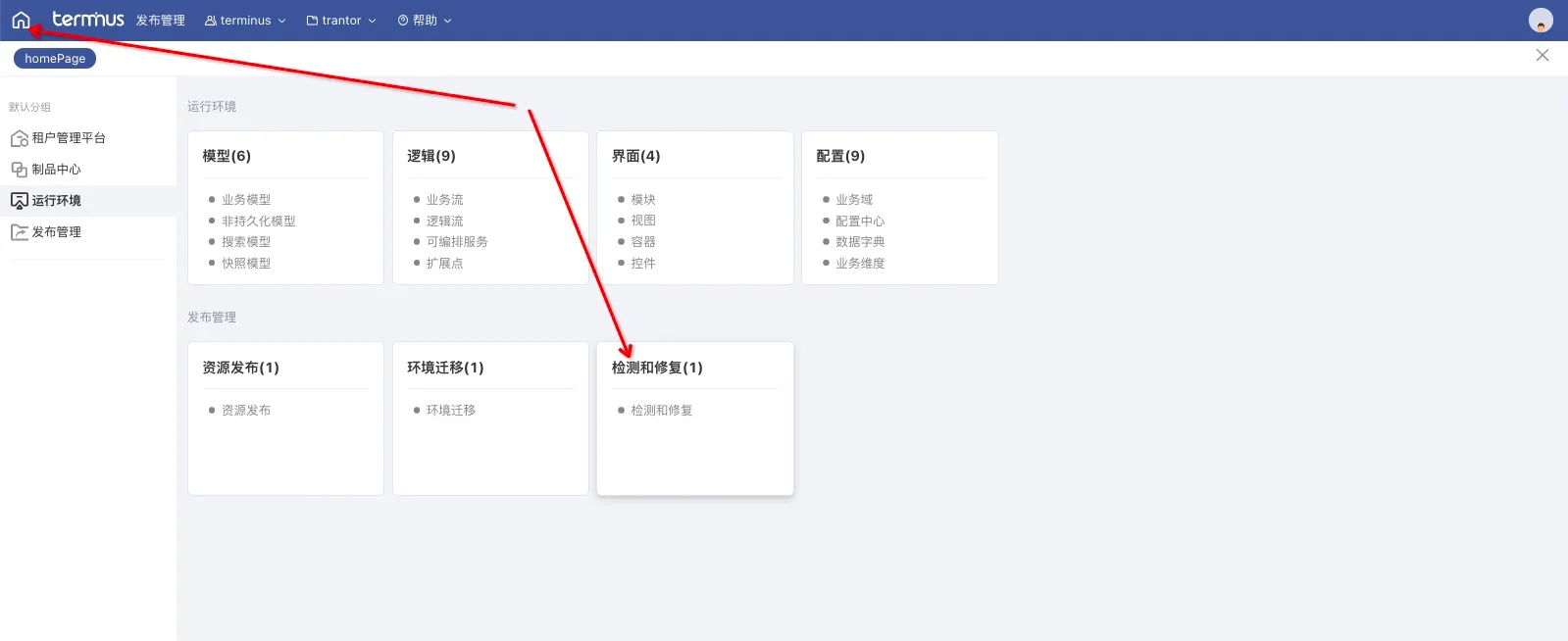Expand the 帮助 dropdown

pos(448,21)
